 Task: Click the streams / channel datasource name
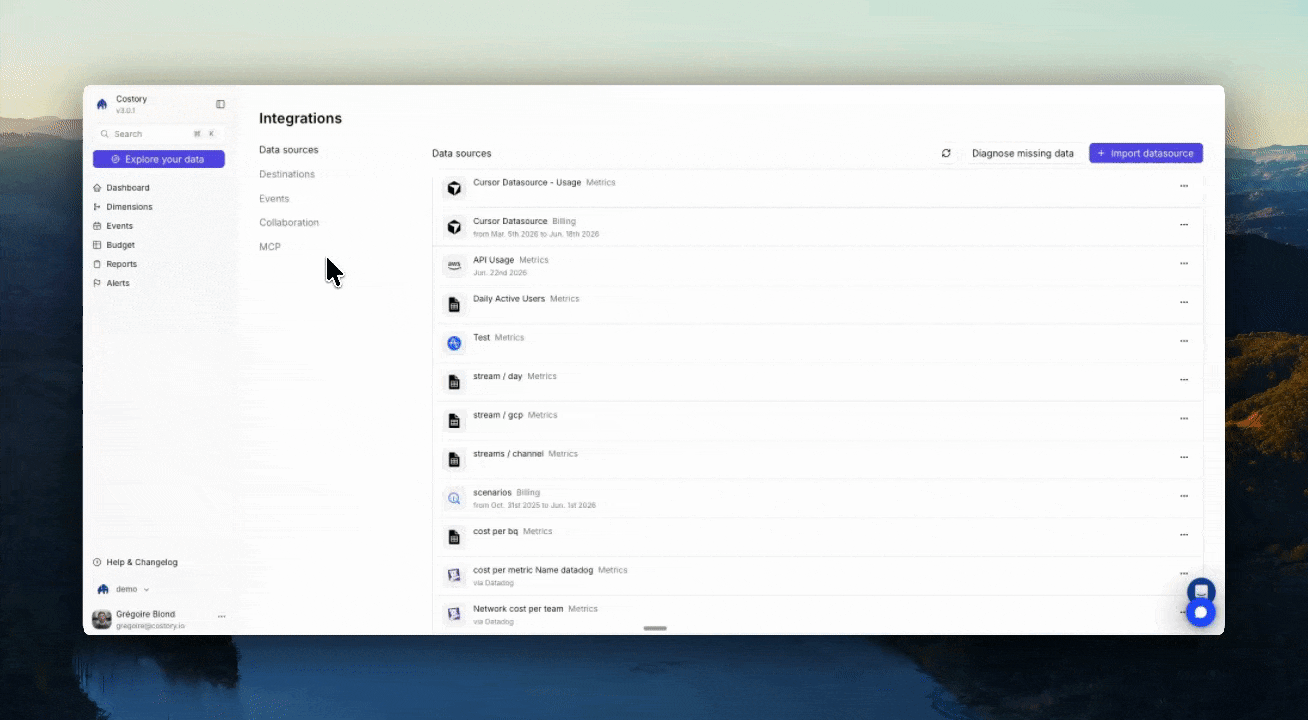(508, 454)
